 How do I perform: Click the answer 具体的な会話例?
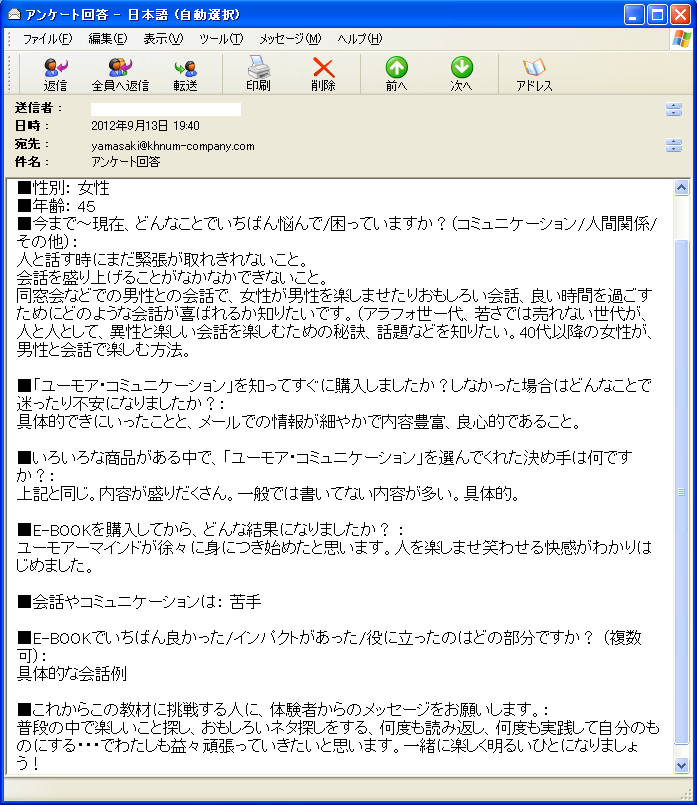point(71,674)
